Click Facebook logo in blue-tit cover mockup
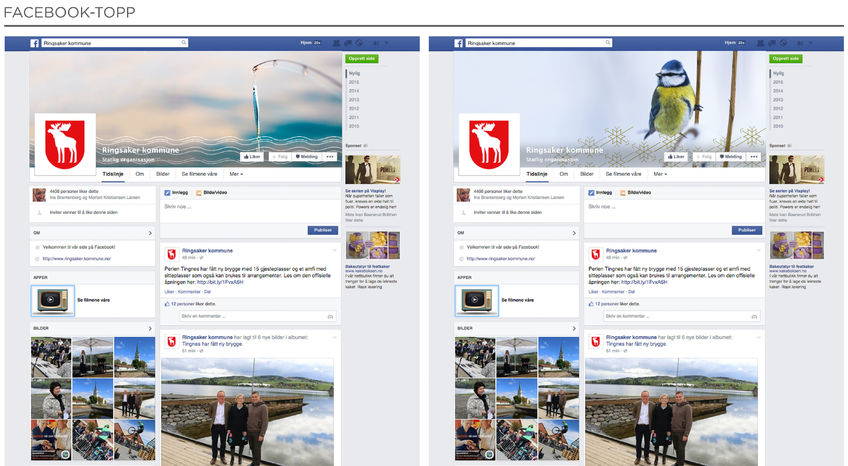 point(459,43)
